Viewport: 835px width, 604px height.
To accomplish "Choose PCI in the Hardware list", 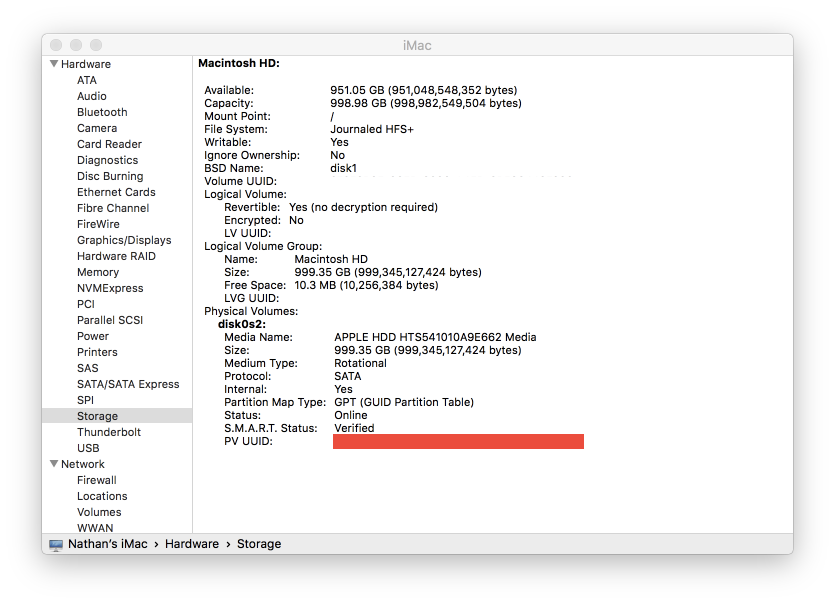I will [x=86, y=304].
